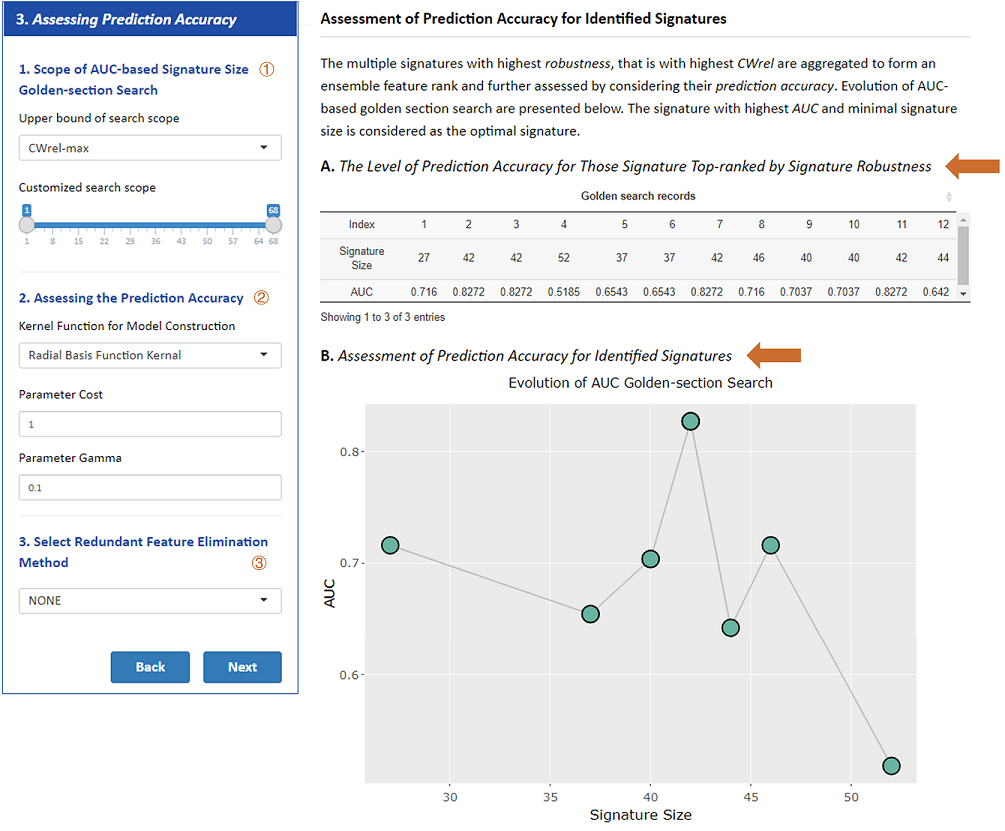Click the circled number 1 marker
The width and height of the screenshot is (1005, 831).
[x=267, y=70]
